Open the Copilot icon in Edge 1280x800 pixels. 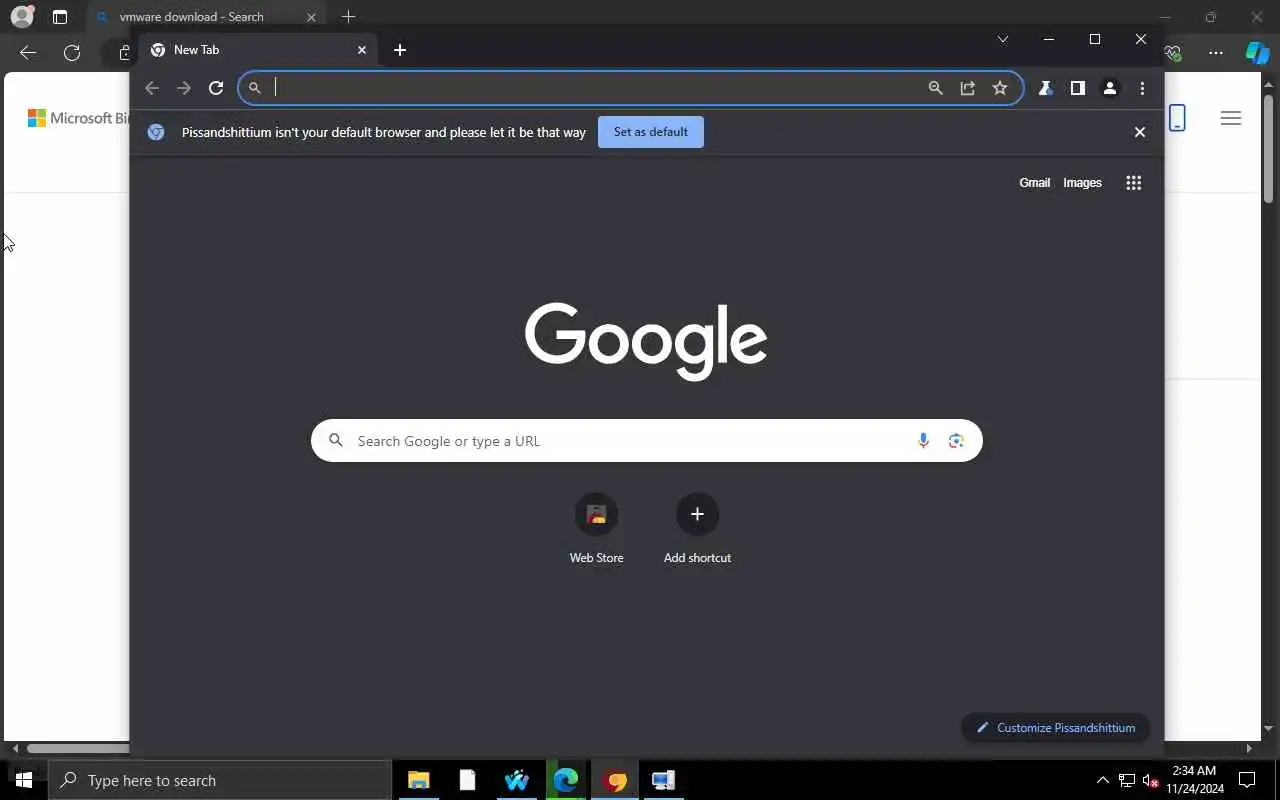coord(1258,53)
